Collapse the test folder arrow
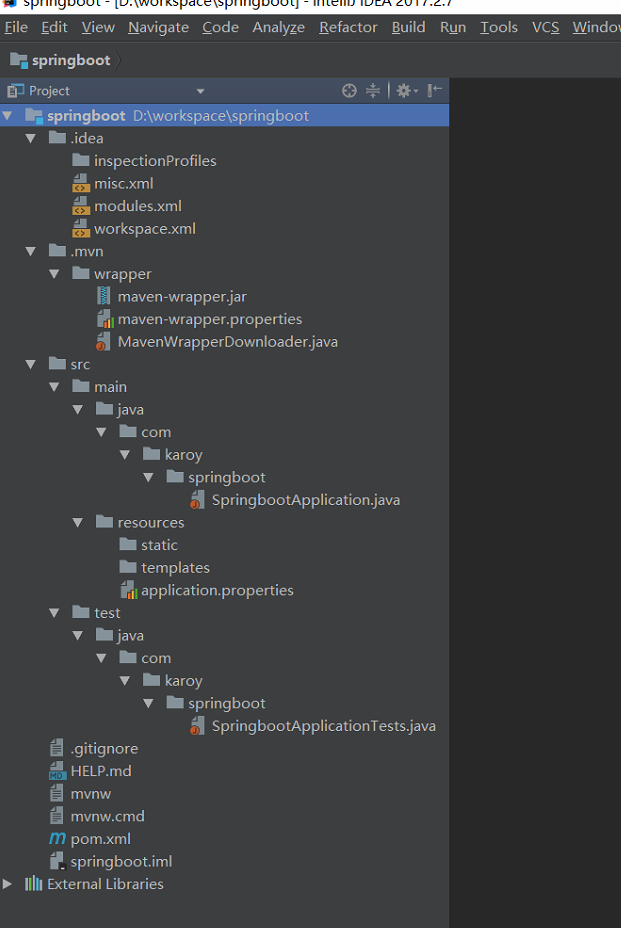621x928 pixels. click(x=54, y=613)
